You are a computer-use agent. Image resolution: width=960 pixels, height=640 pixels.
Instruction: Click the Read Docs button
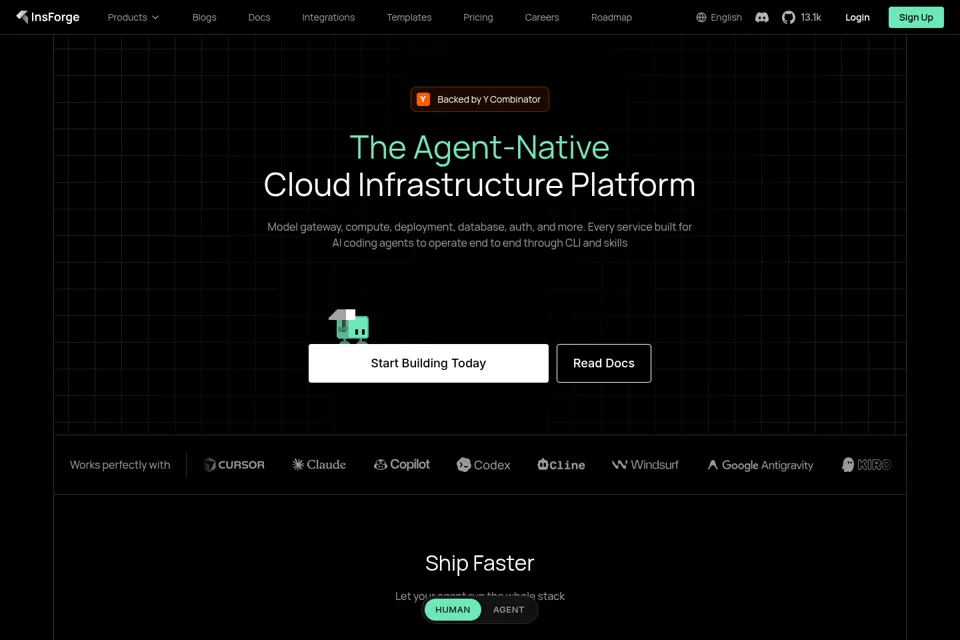tap(604, 363)
